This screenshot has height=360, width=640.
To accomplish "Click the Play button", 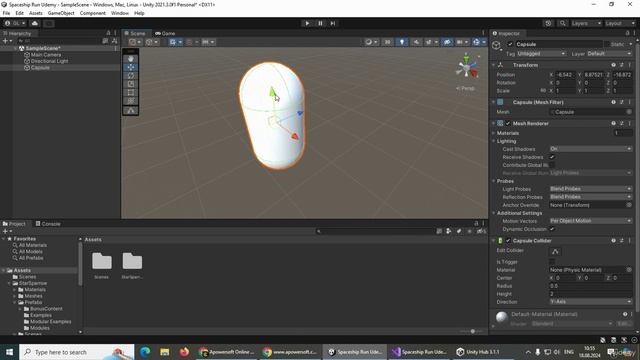I will click(307, 23).
